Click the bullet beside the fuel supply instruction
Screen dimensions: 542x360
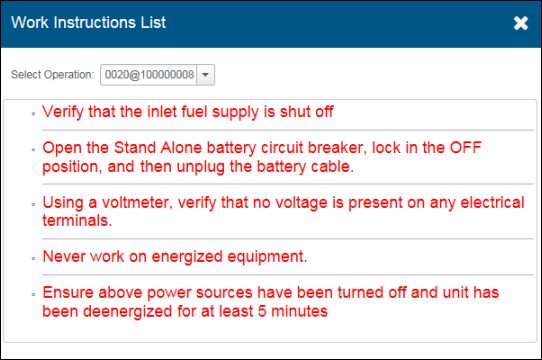click(33, 113)
